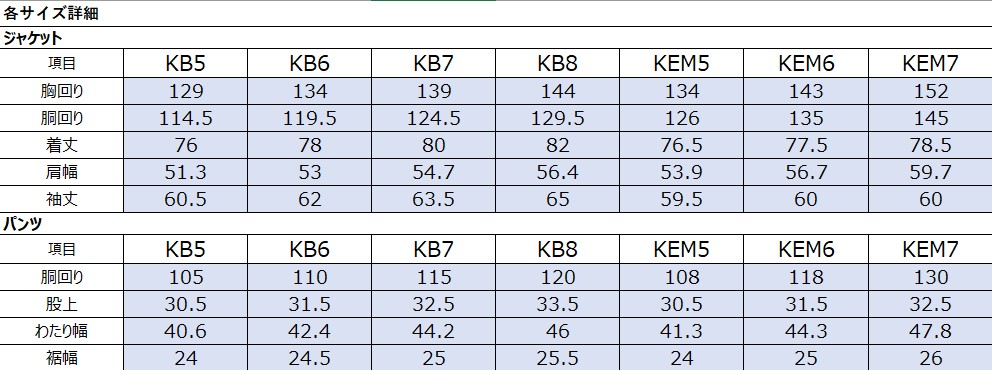The width and height of the screenshot is (992, 370).
Task: Click the 袖丈 value 63.5 for KB7
Action: tap(434, 199)
